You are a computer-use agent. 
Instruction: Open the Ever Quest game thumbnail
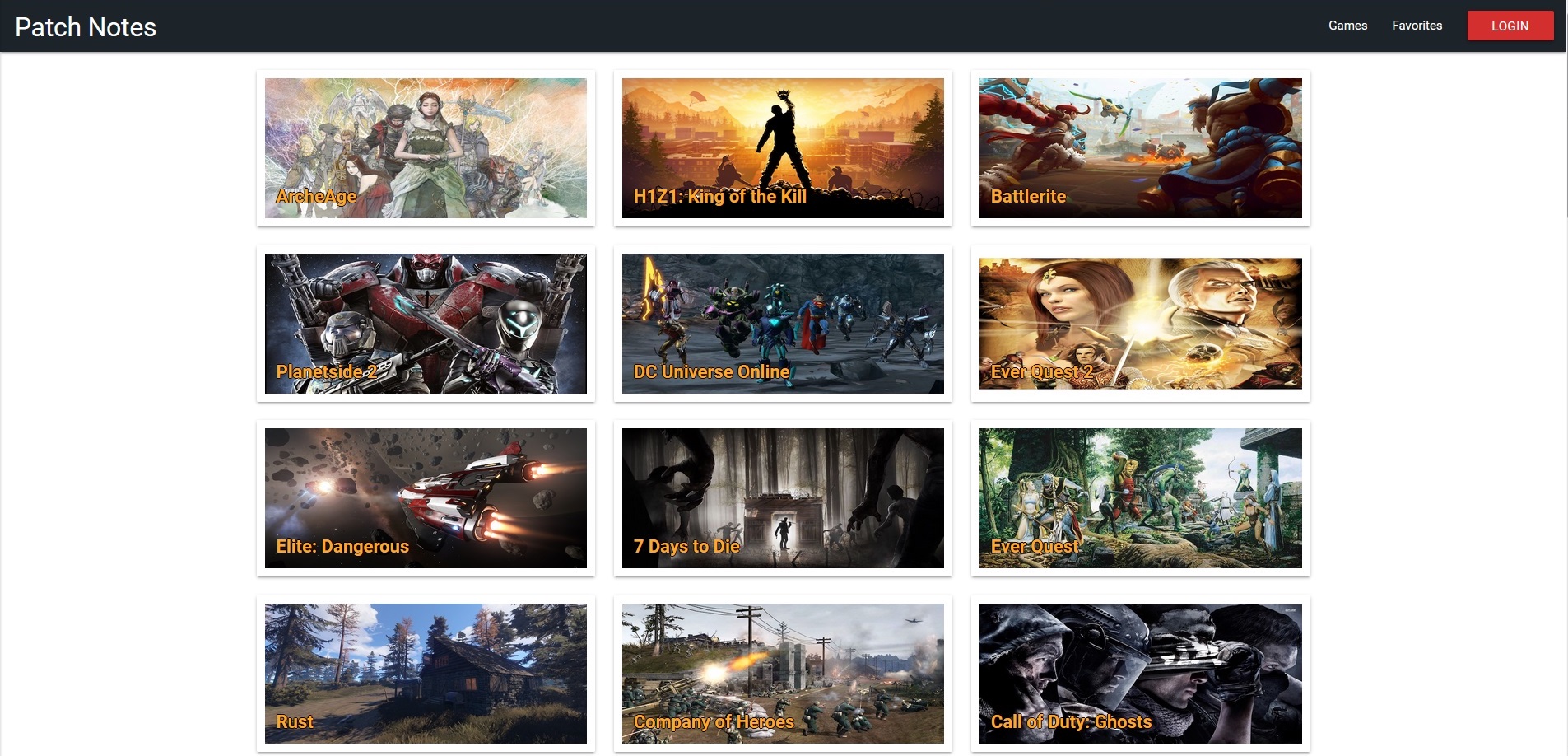pos(1140,498)
